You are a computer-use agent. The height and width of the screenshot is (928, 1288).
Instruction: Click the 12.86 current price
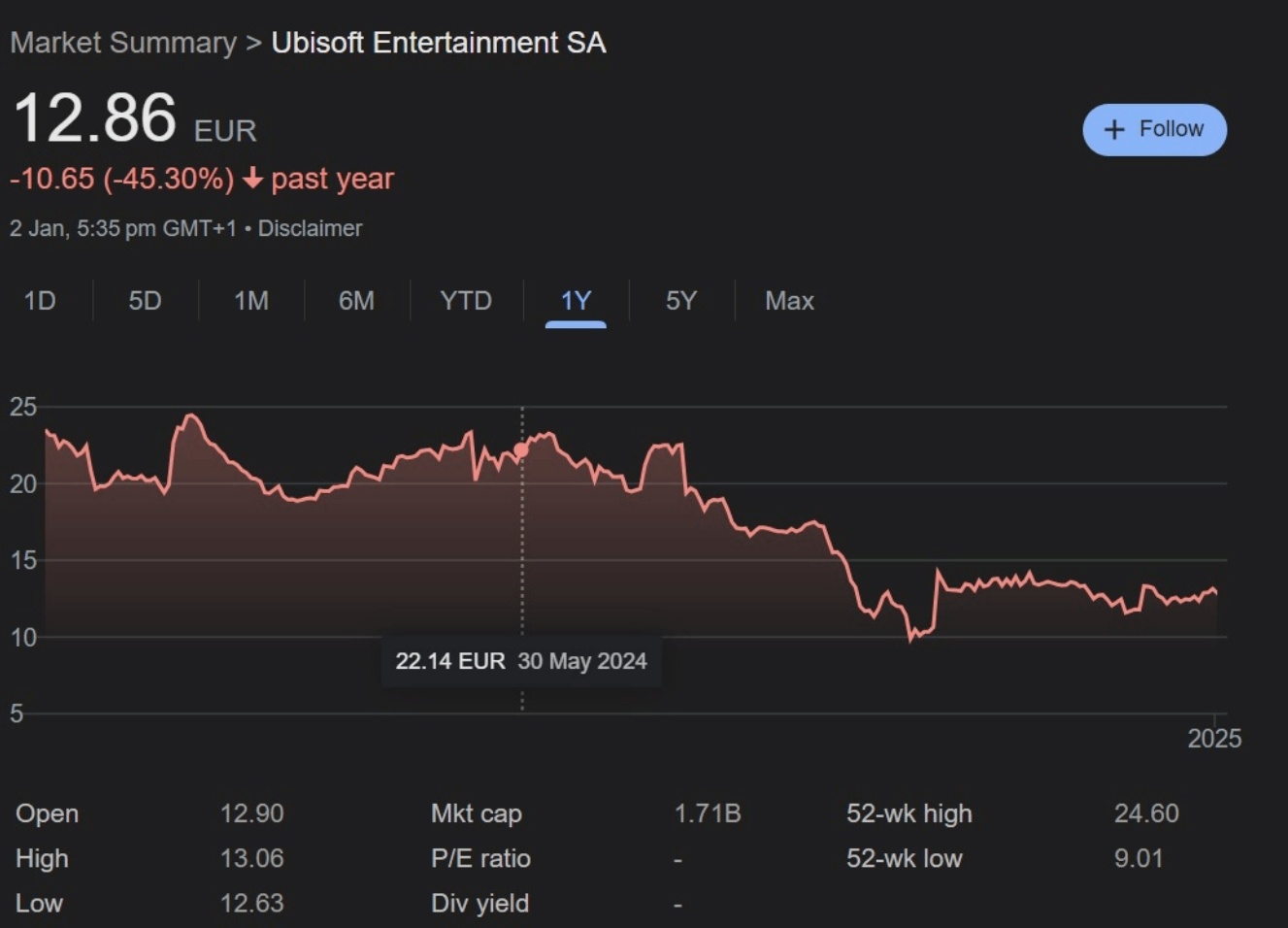(95, 118)
